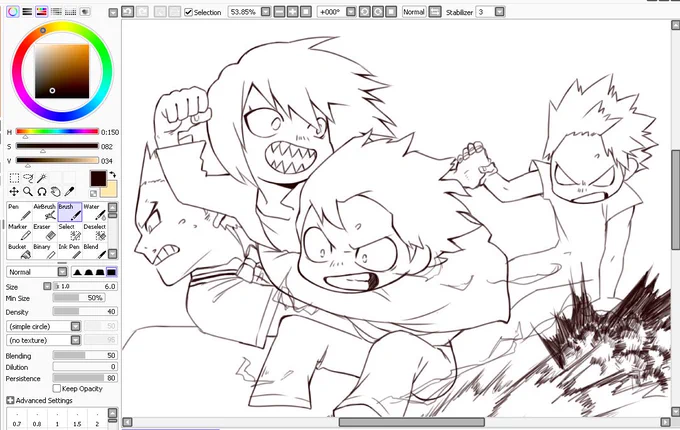
Task: Open the rotation angle dropdown
Action: tap(351, 12)
